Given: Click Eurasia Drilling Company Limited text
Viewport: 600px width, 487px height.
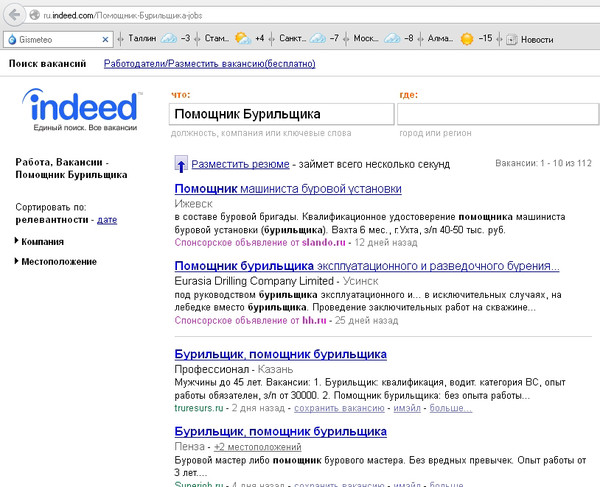Looking at the screenshot, I should 254,281.
